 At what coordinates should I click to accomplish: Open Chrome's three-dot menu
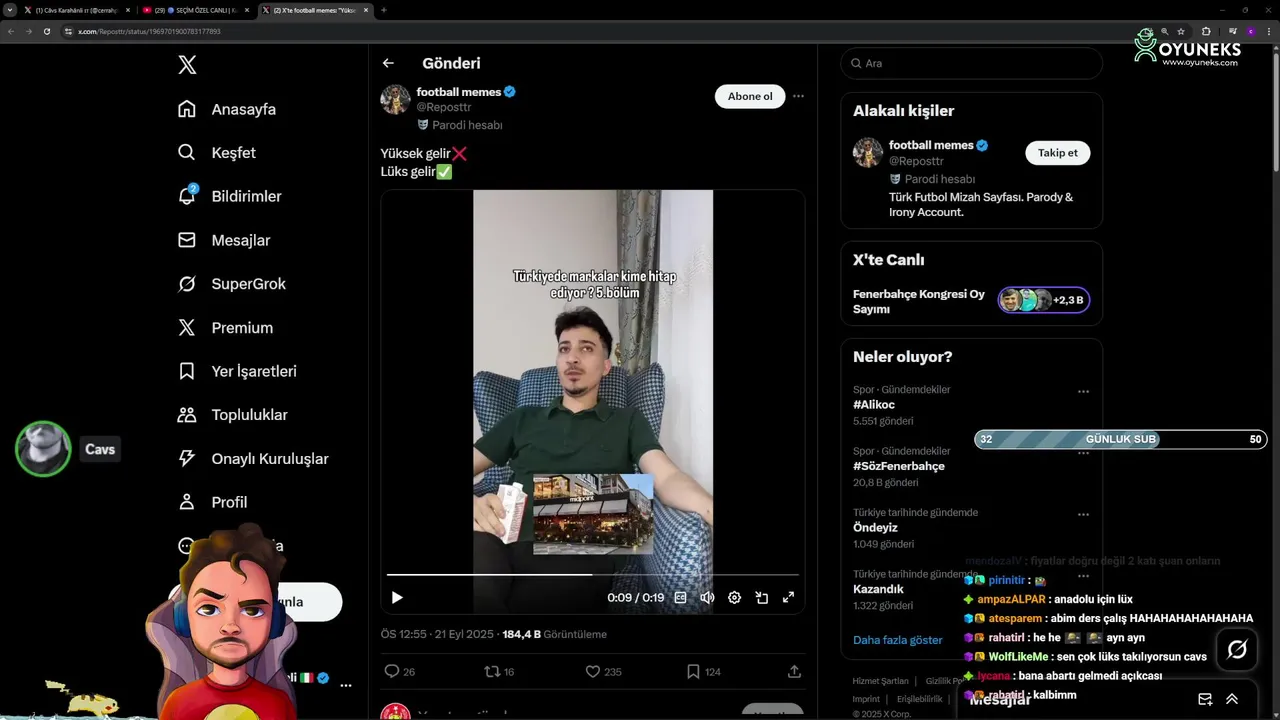(x=1268, y=31)
